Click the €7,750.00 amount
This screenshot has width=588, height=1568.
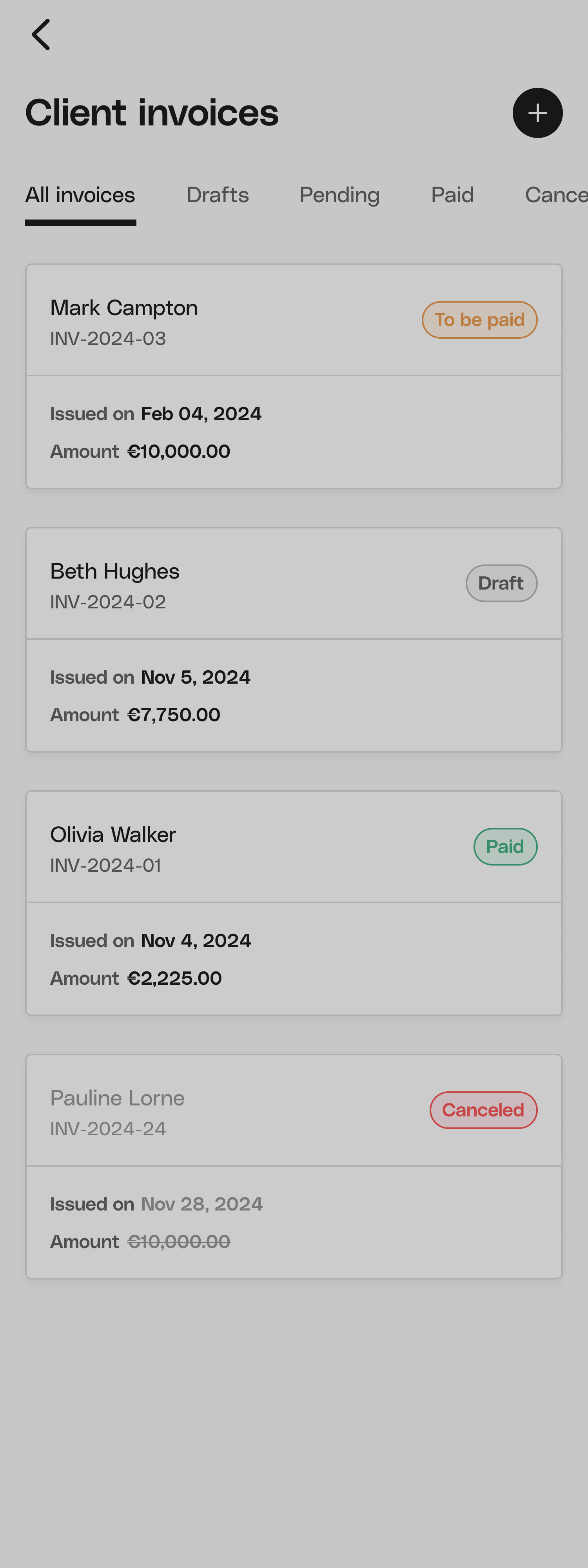click(x=174, y=715)
